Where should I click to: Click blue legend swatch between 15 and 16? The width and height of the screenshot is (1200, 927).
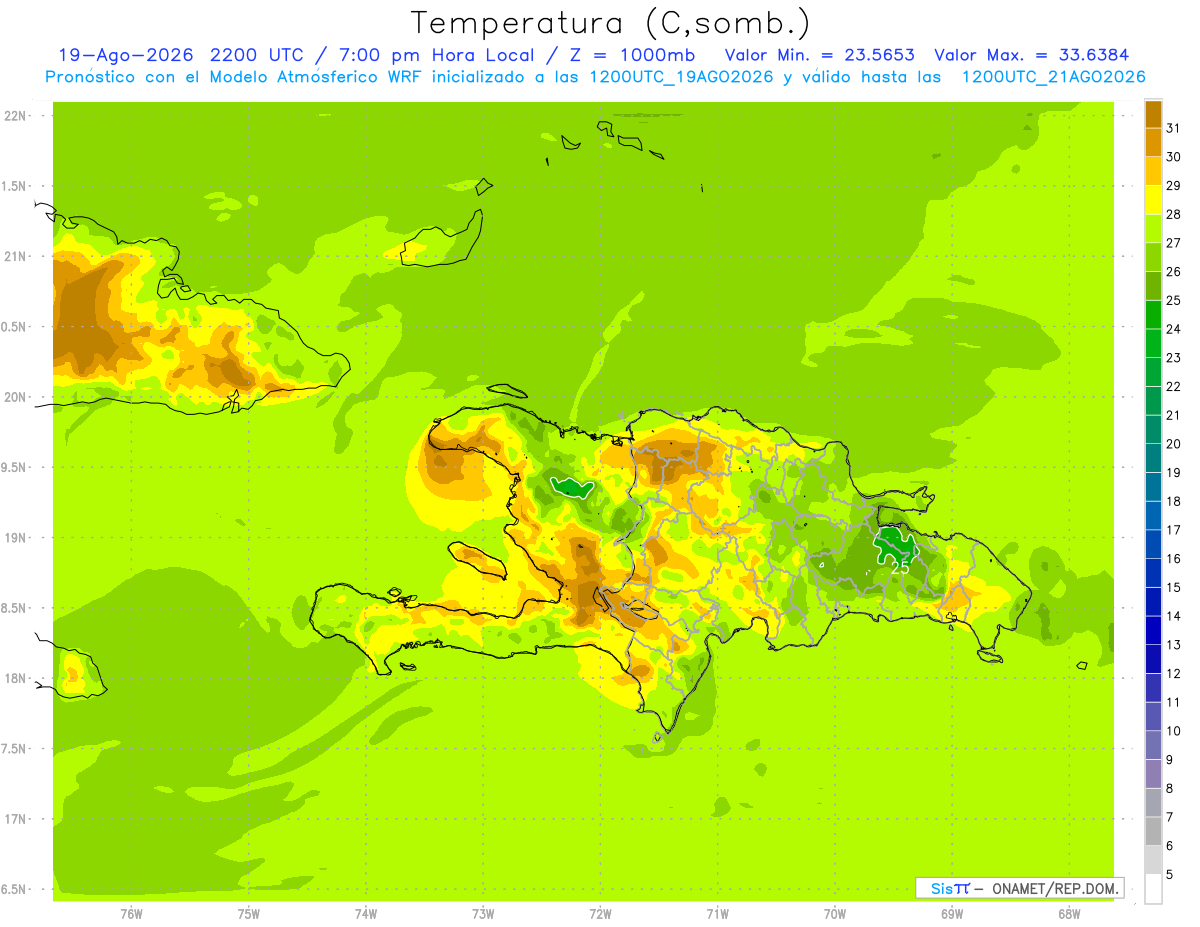tap(1153, 573)
